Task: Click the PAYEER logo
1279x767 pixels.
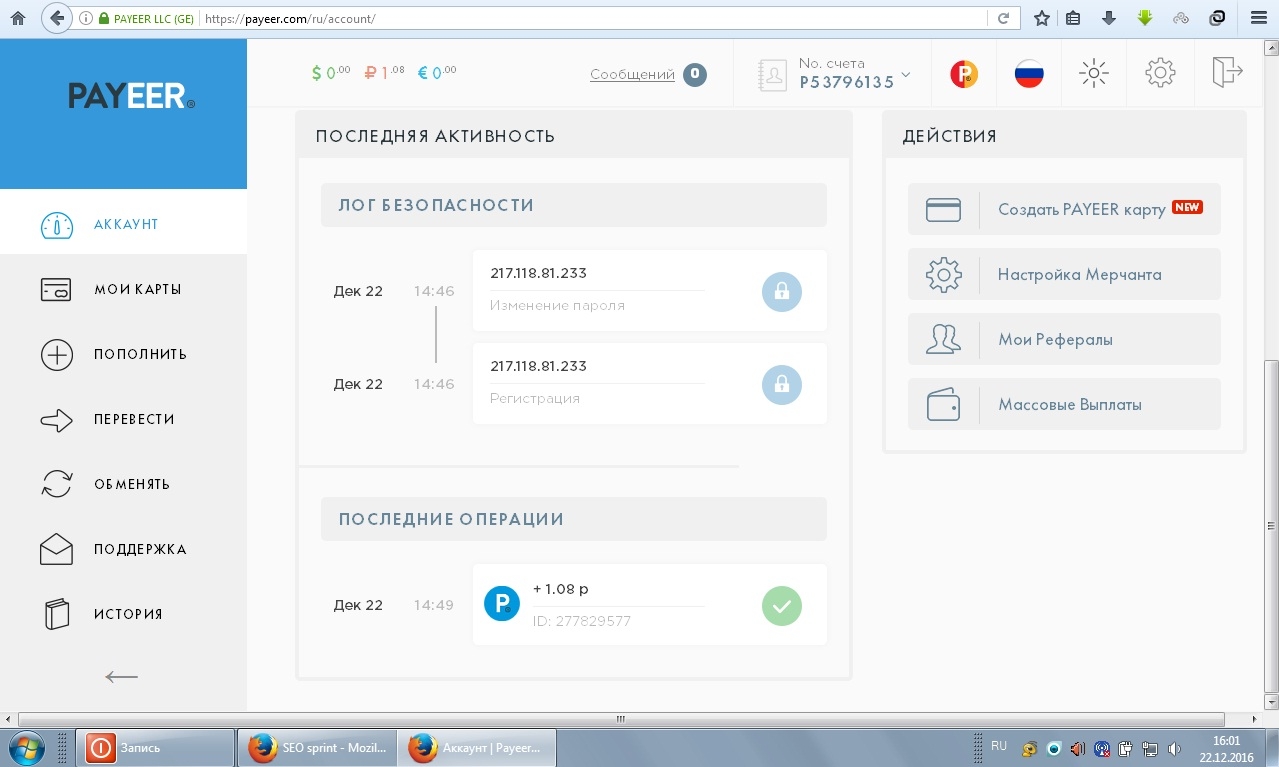Action: coord(131,96)
